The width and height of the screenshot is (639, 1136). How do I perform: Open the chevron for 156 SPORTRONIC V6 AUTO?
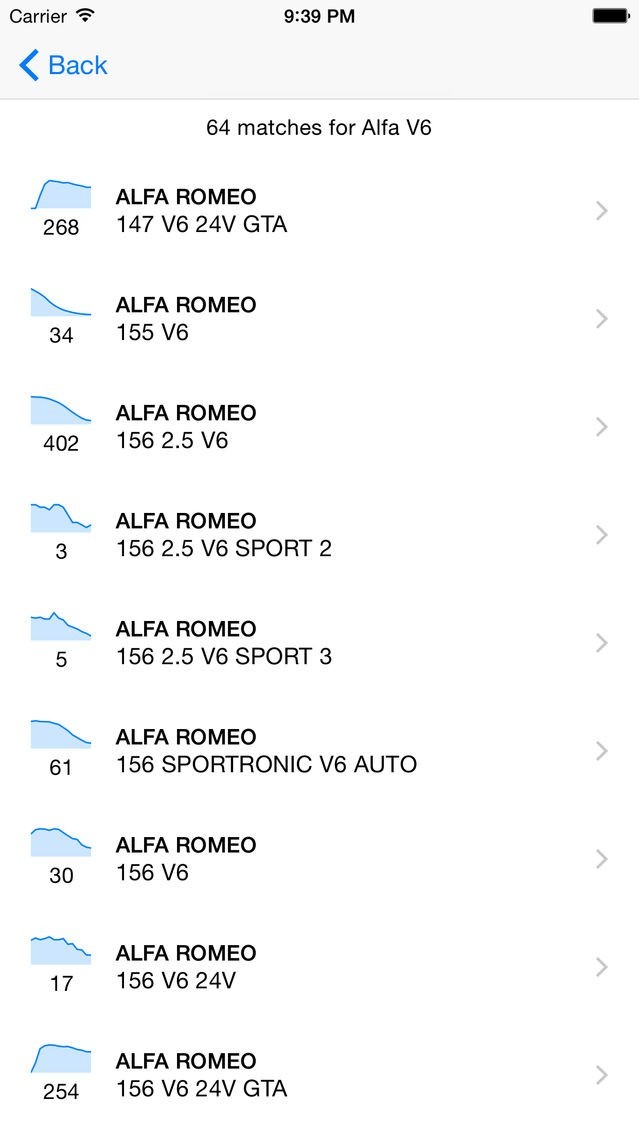point(601,750)
